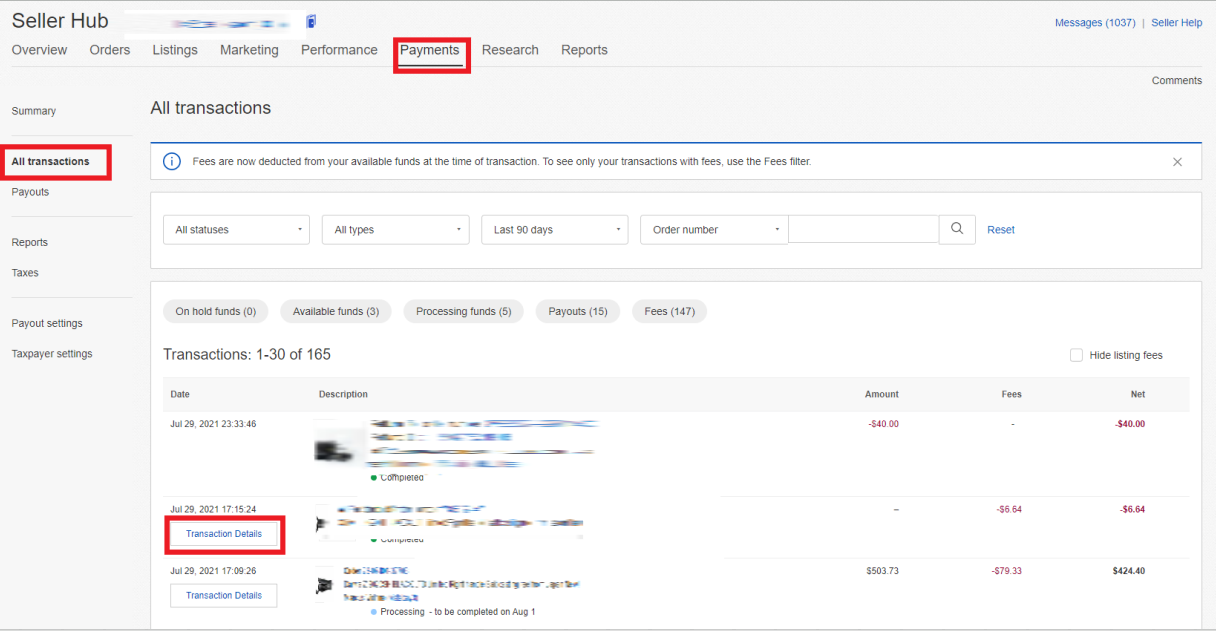Open the Last 90 days date range dropdown

[x=554, y=230]
